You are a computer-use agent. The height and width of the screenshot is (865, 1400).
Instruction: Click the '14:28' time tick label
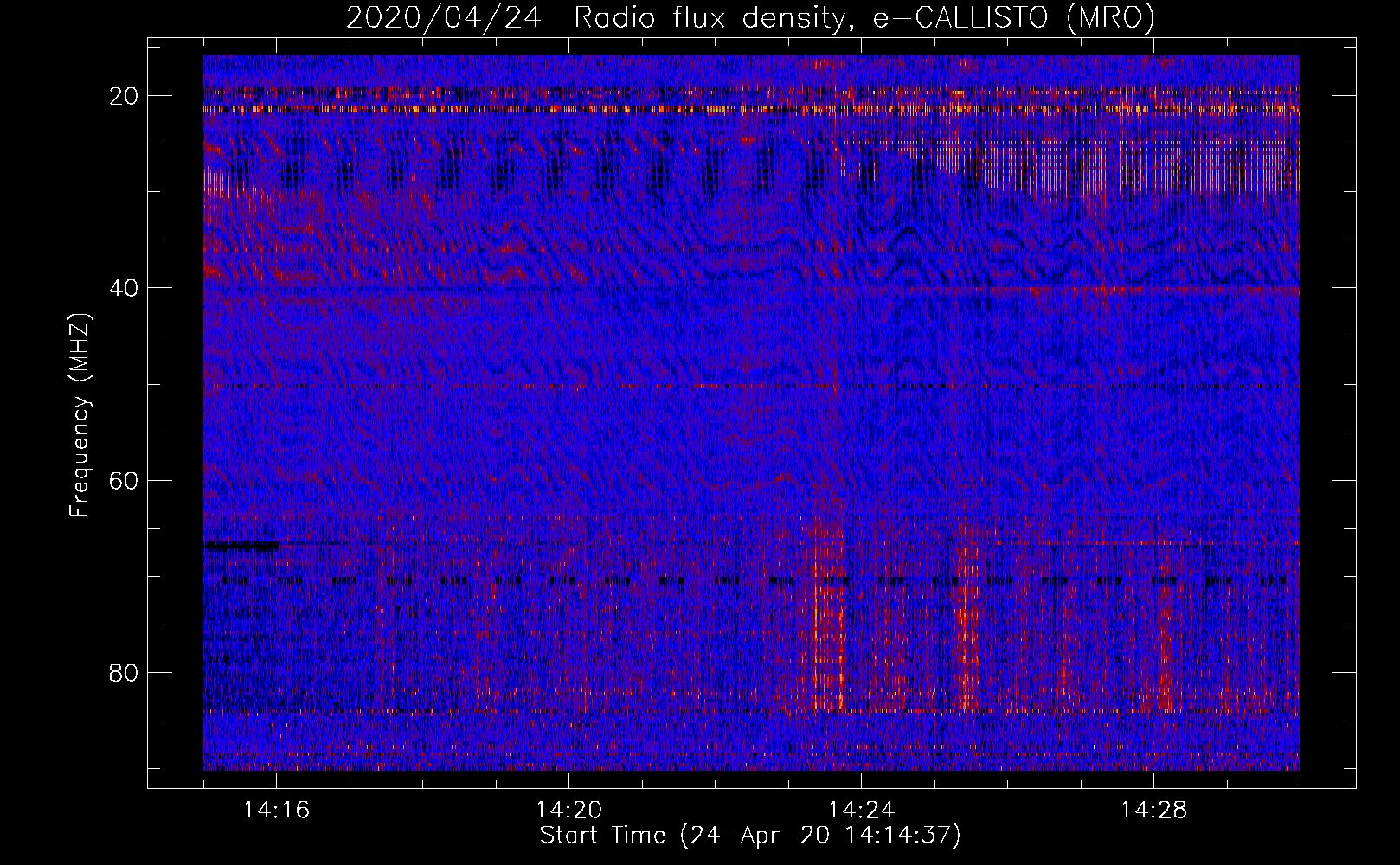pos(1153,811)
